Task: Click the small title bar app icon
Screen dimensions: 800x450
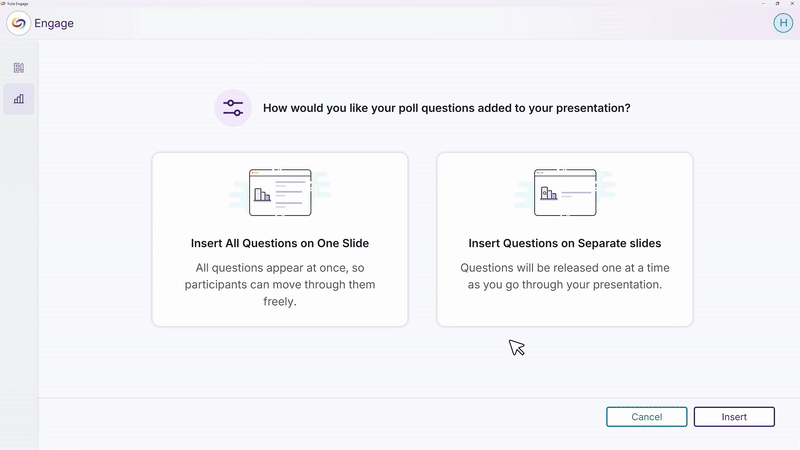Action: tap(5, 3)
